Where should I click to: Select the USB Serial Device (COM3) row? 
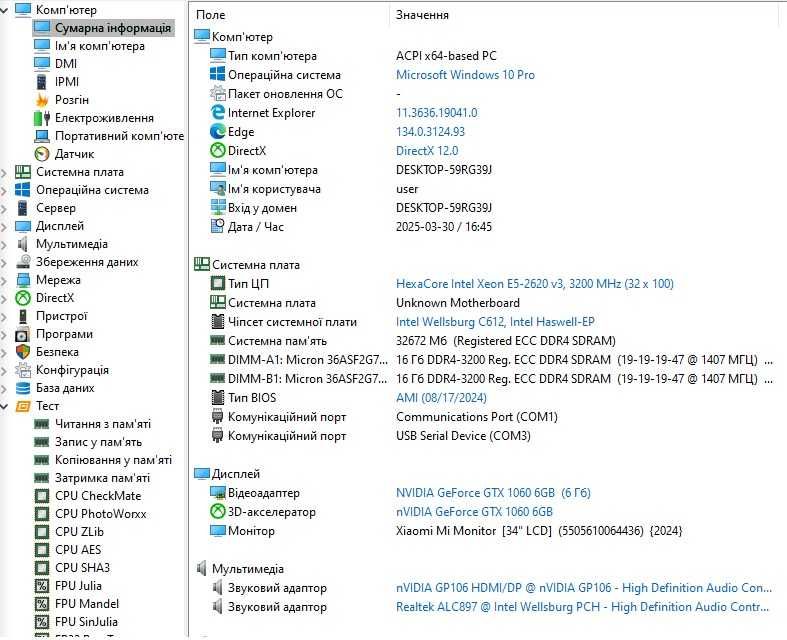(370, 436)
